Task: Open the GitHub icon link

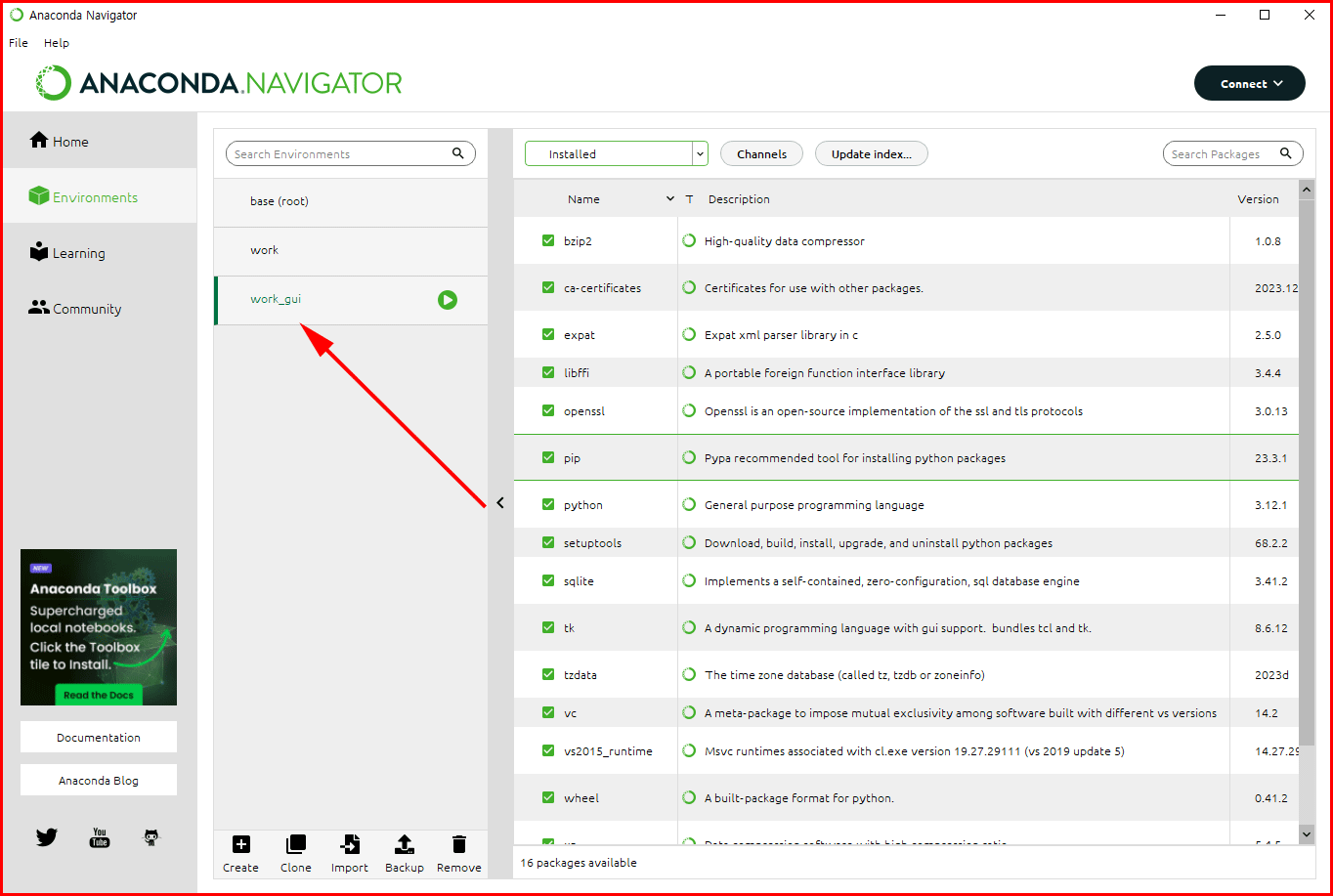Action: (150, 837)
